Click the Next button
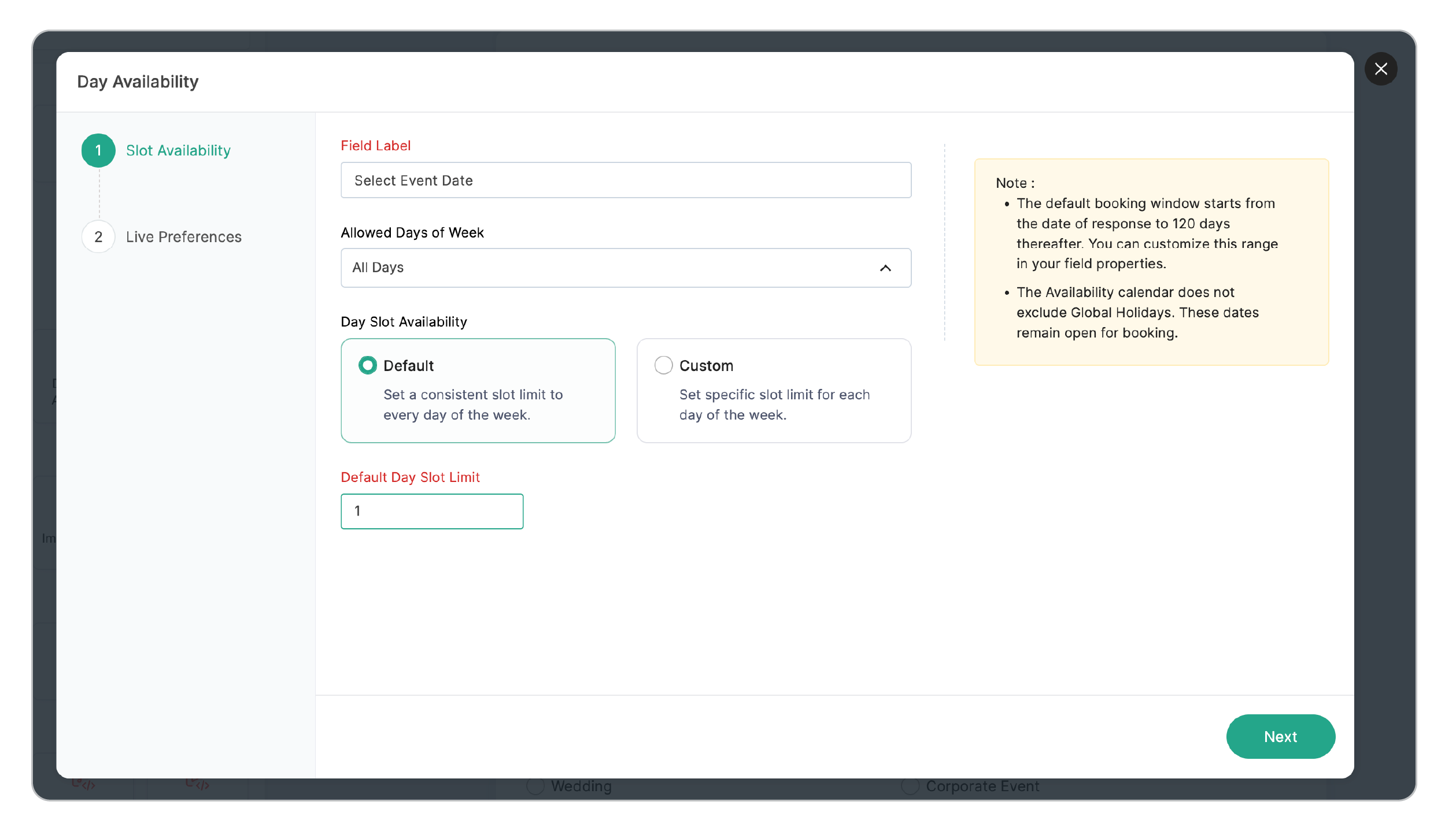Screen dimensions: 1456x827 point(1280,736)
